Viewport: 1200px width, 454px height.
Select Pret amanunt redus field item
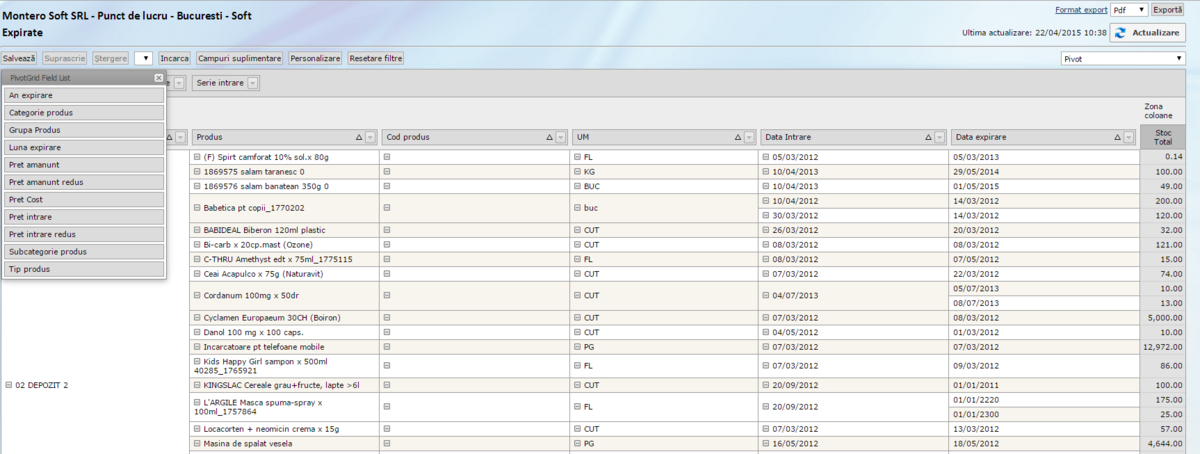point(84,182)
